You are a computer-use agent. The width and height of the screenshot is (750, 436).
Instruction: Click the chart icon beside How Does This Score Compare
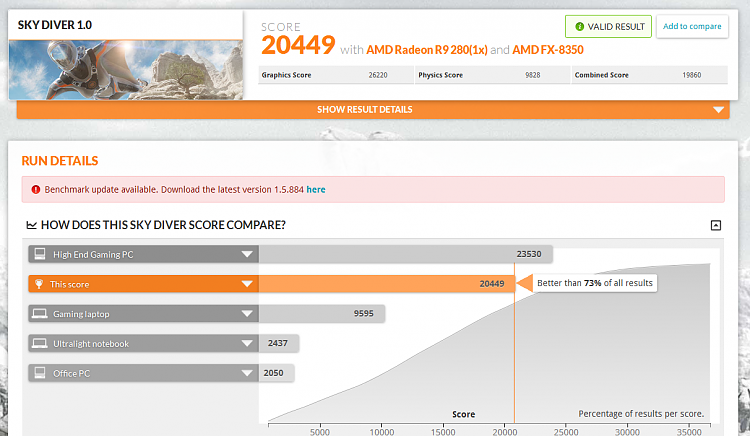pos(32,225)
